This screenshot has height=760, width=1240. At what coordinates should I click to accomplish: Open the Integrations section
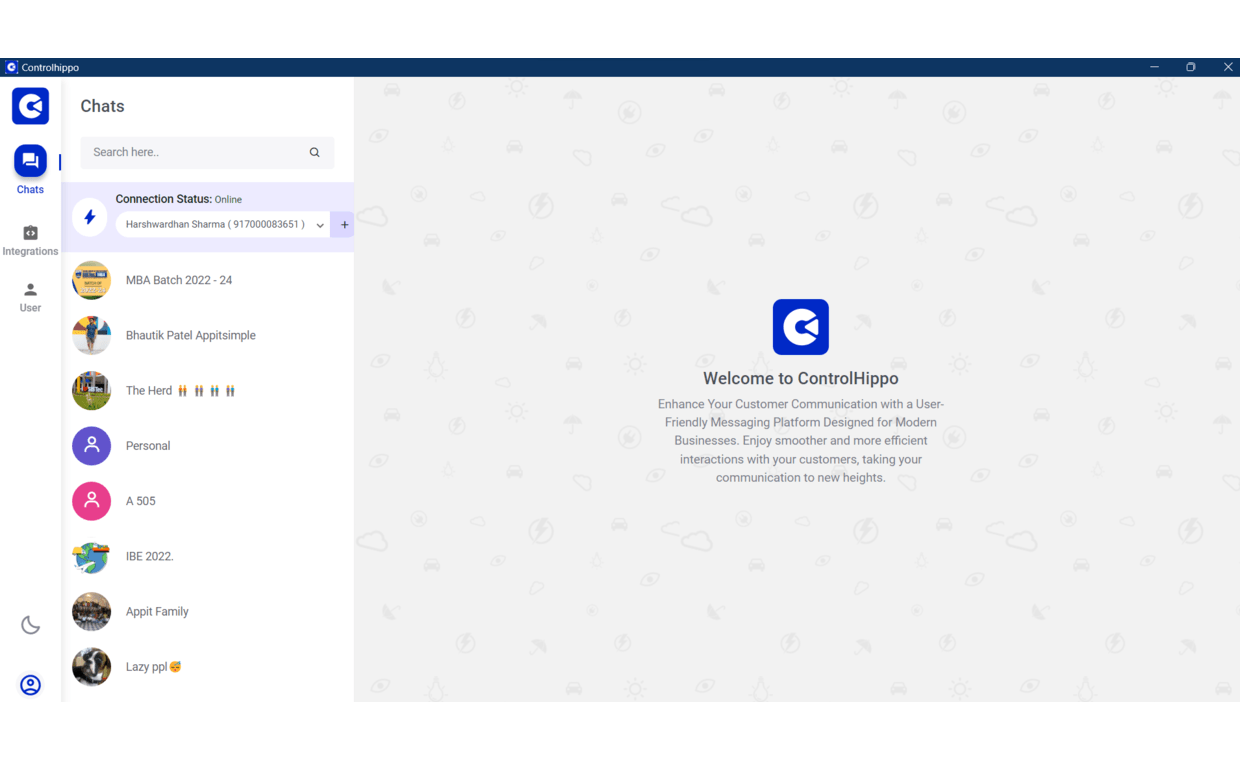pyautogui.click(x=30, y=240)
